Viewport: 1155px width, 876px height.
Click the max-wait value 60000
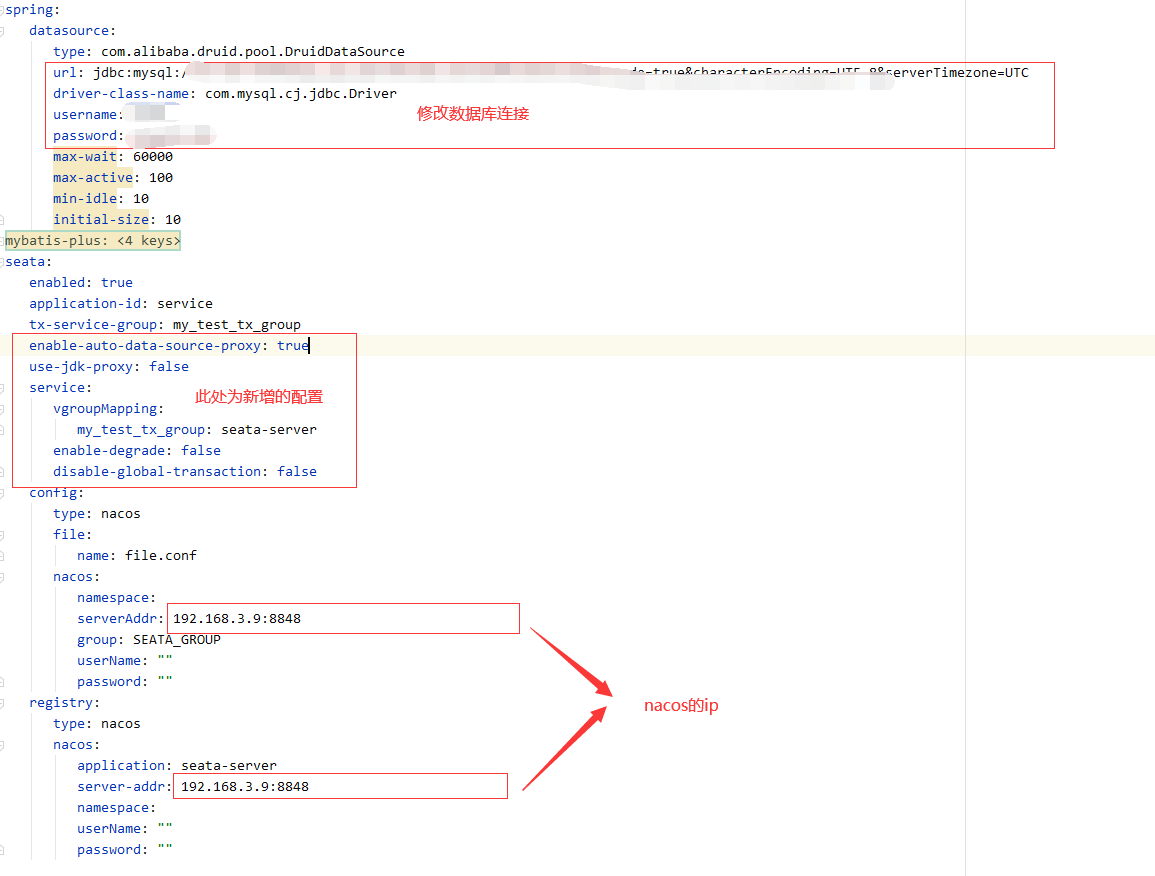coord(152,157)
